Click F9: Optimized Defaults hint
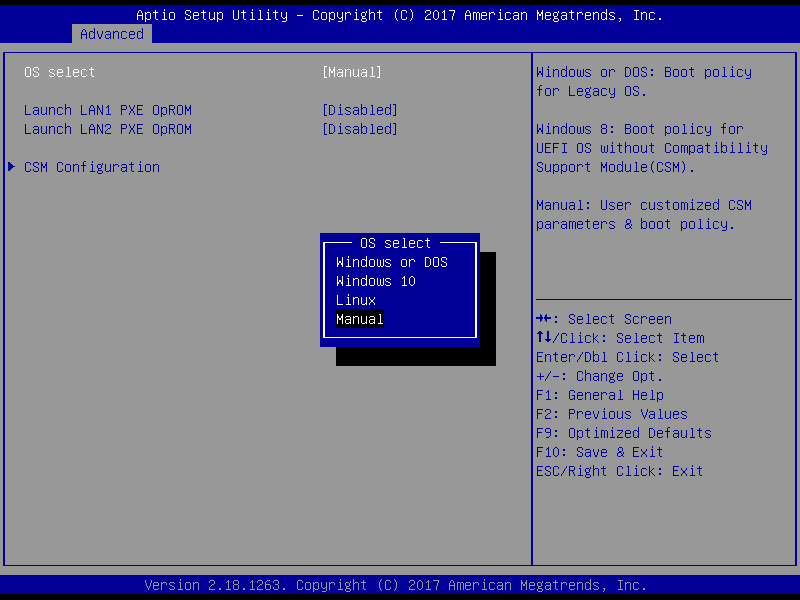 click(x=623, y=433)
